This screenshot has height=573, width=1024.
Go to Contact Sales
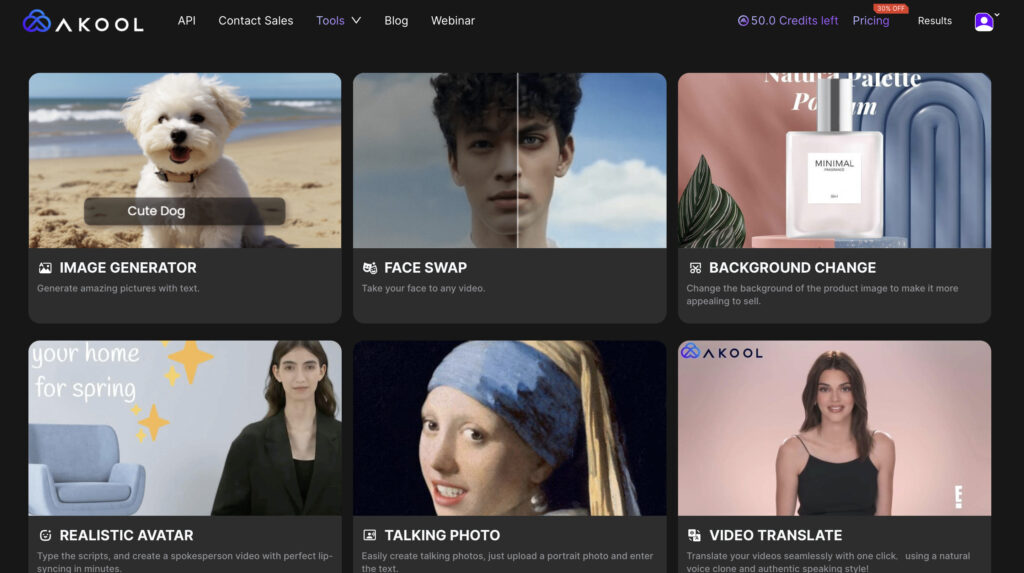255,21
